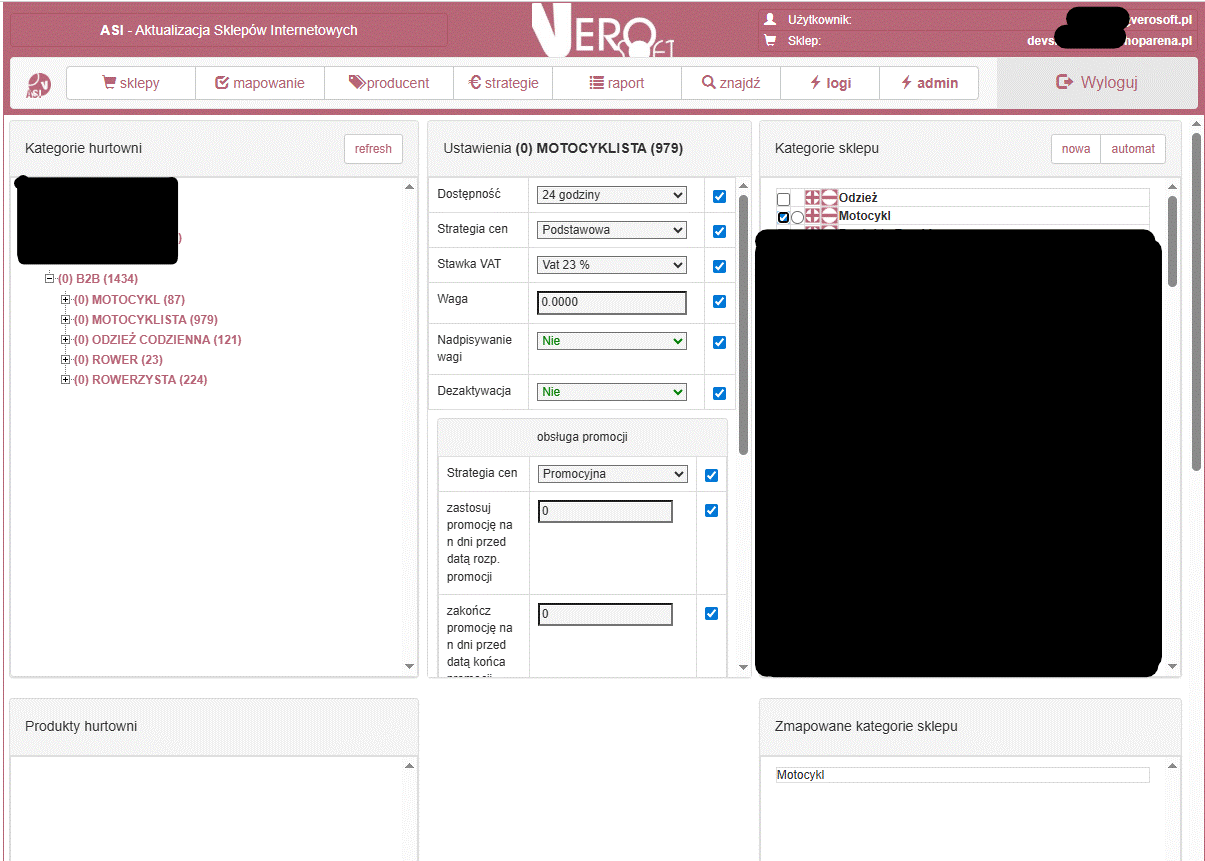The image size is (1205, 861).
Task: Click the Waga input field
Action: click(x=611, y=302)
